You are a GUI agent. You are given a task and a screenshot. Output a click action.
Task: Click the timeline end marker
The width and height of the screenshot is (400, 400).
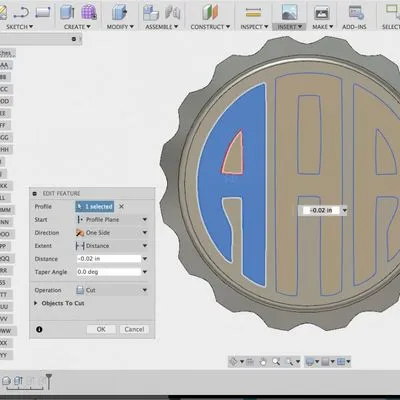coord(49,381)
